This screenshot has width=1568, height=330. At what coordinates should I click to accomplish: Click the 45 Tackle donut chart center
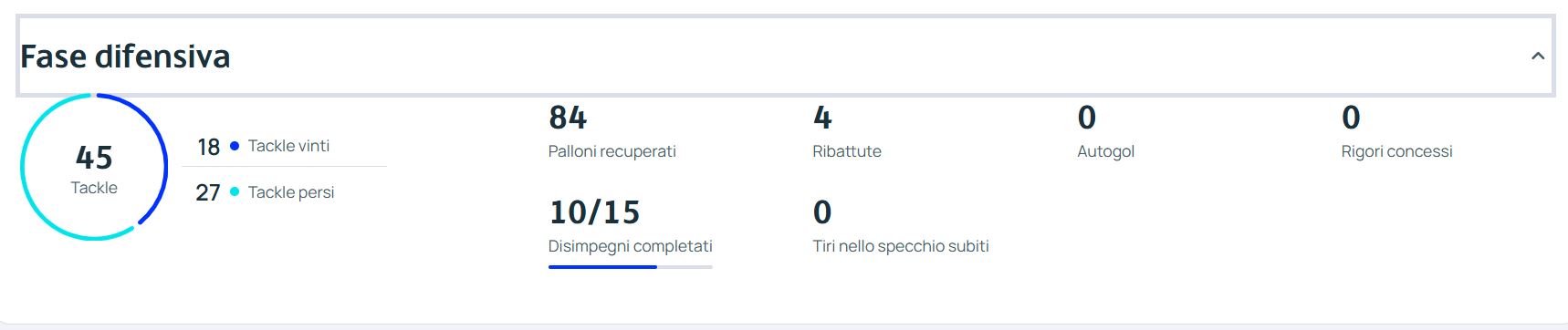coord(94,168)
